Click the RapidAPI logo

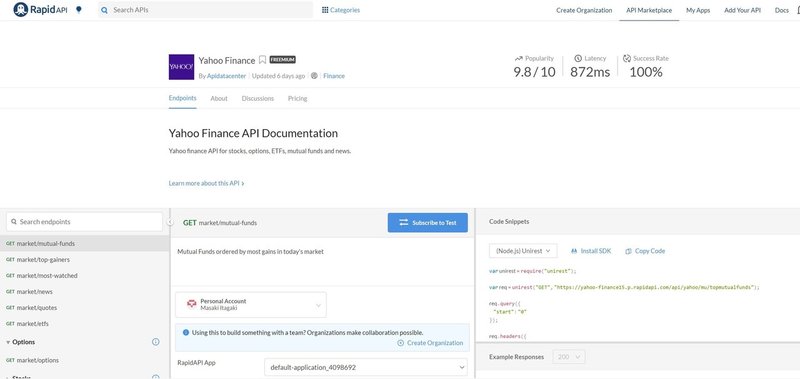[x=40, y=10]
